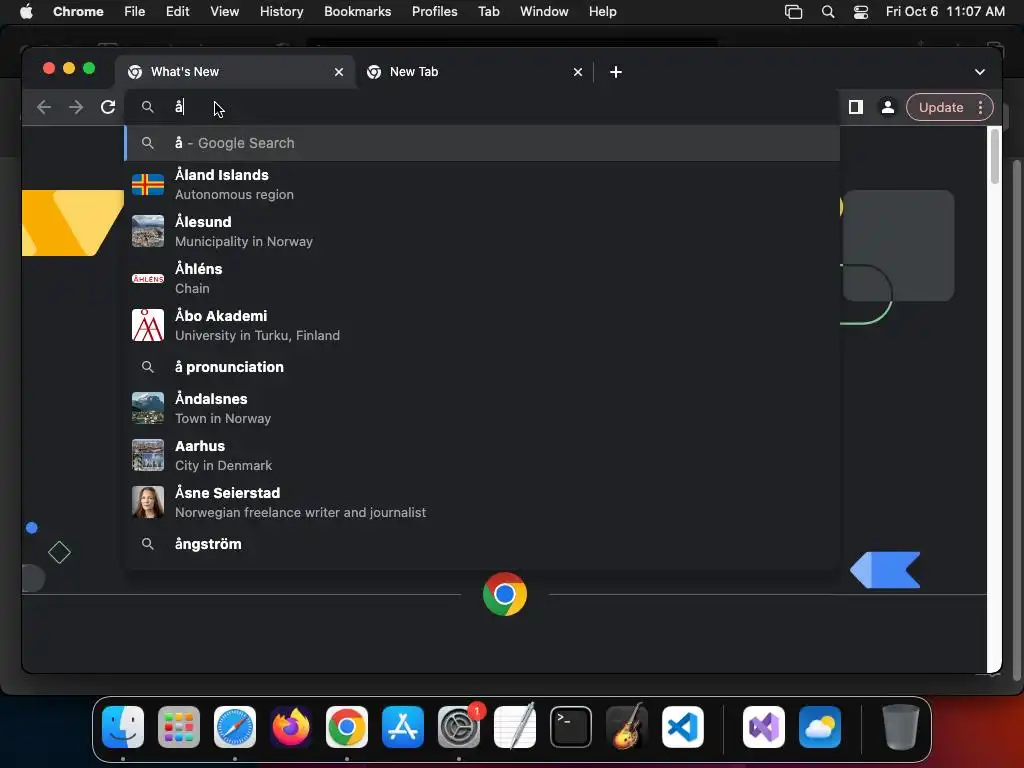Open the Chrome app menu
The image size is (1024, 768).
[78, 12]
